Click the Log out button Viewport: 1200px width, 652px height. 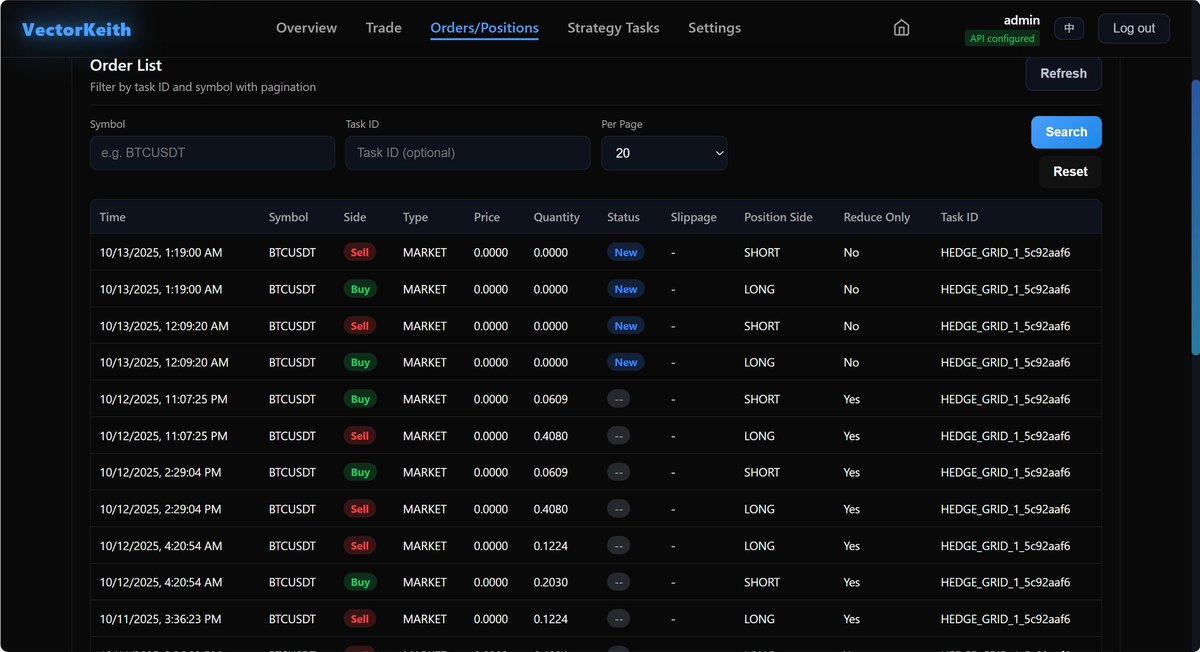pos(1134,28)
